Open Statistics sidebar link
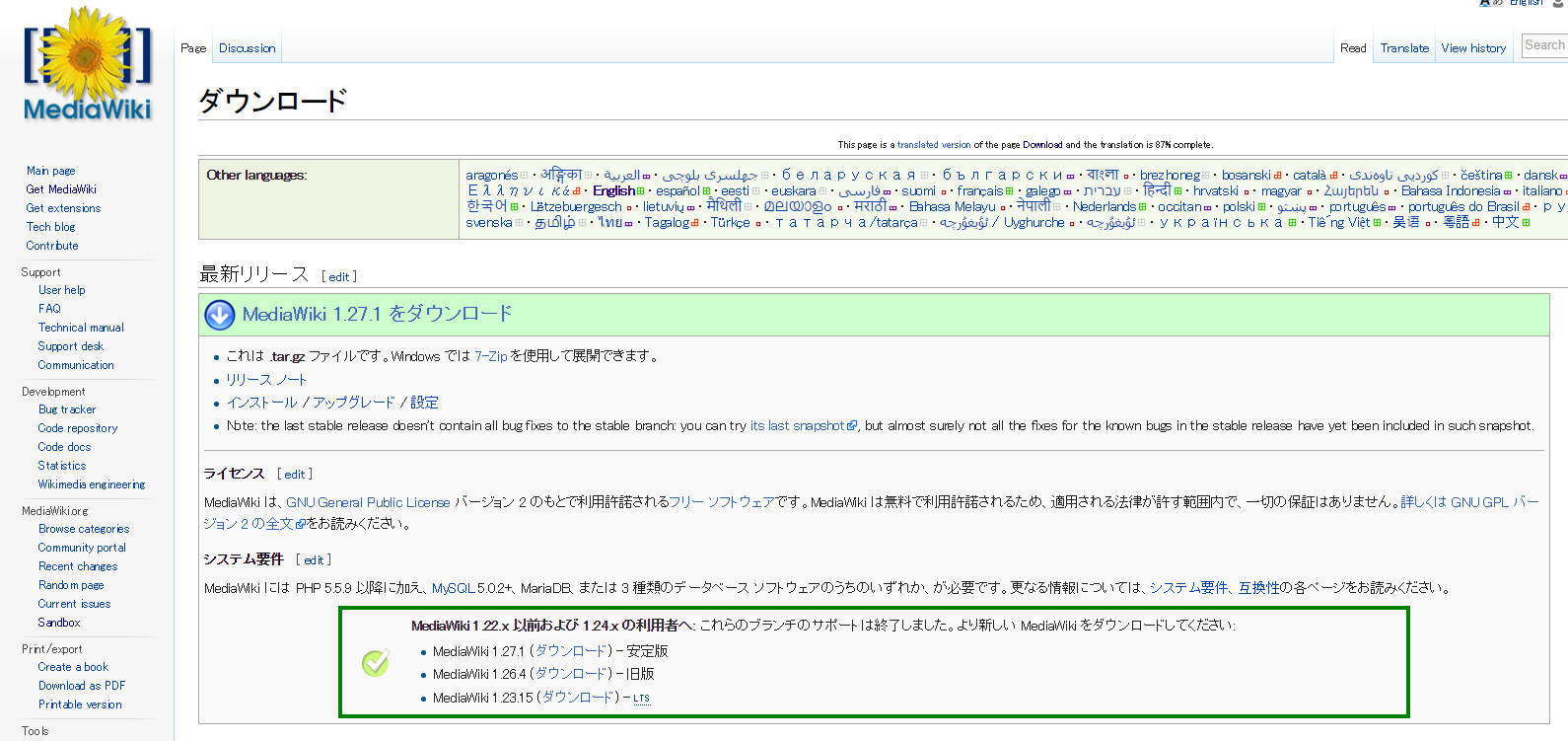This screenshot has width=1568, height=741. (62, 466)
